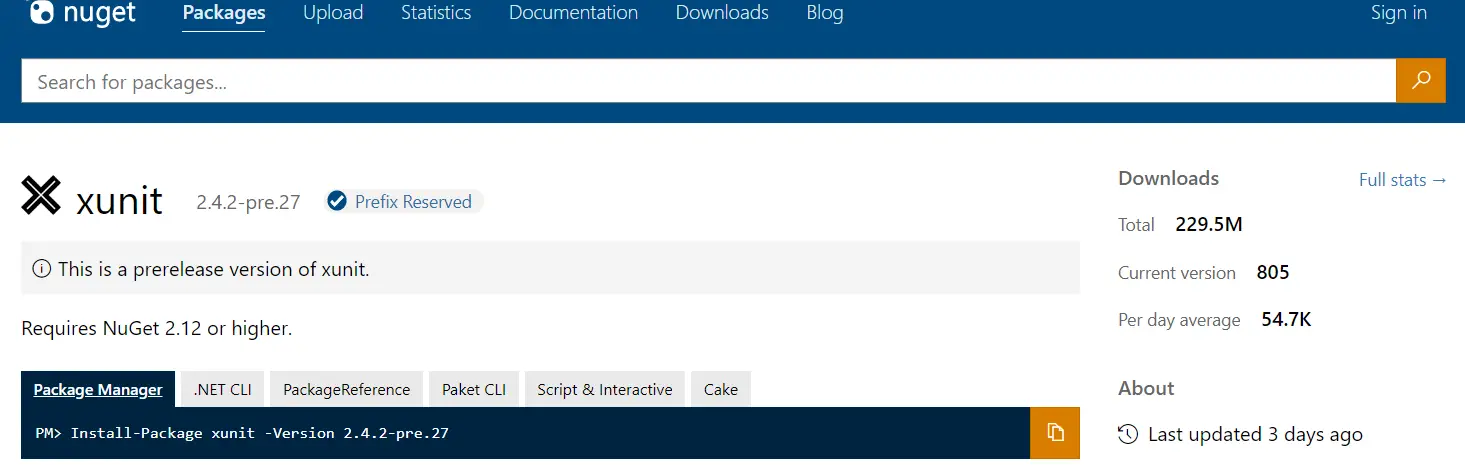Click the xunit package X logo

tap(42, 197)
